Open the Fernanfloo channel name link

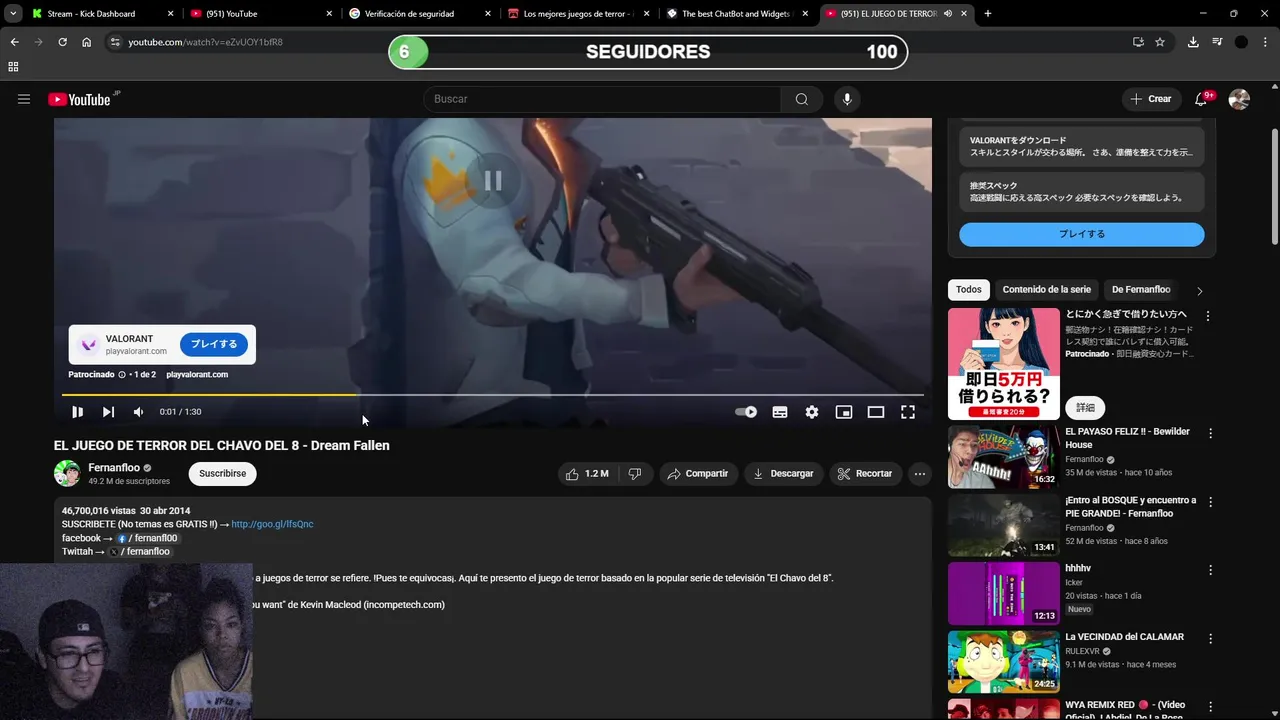tap(114, 468)
